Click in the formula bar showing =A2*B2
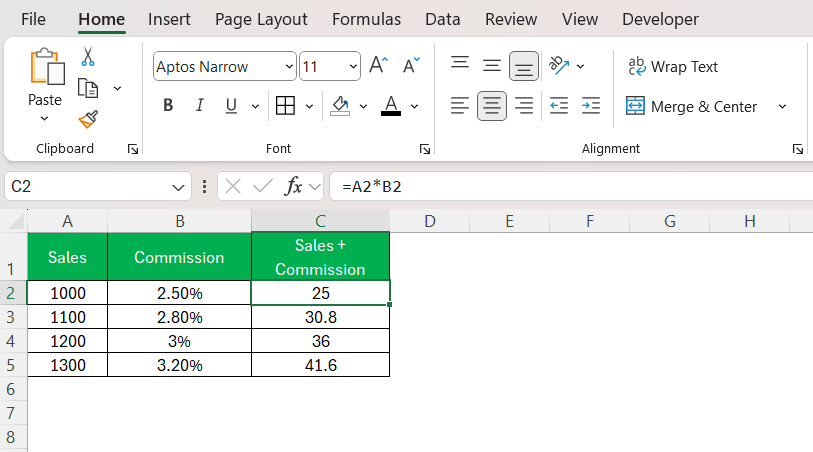 pos(570,186)
